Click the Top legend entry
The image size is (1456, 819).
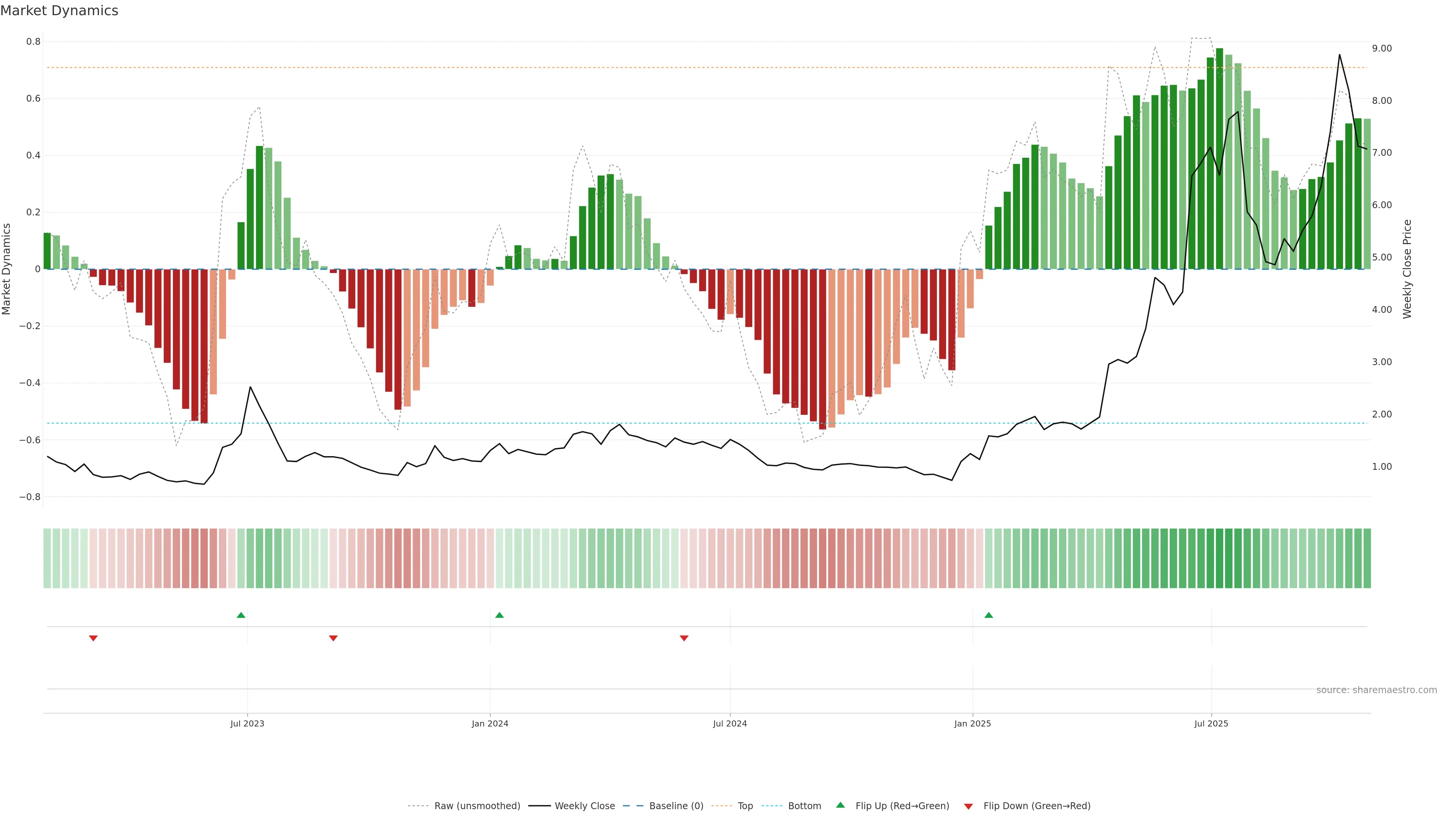[745, 806]
